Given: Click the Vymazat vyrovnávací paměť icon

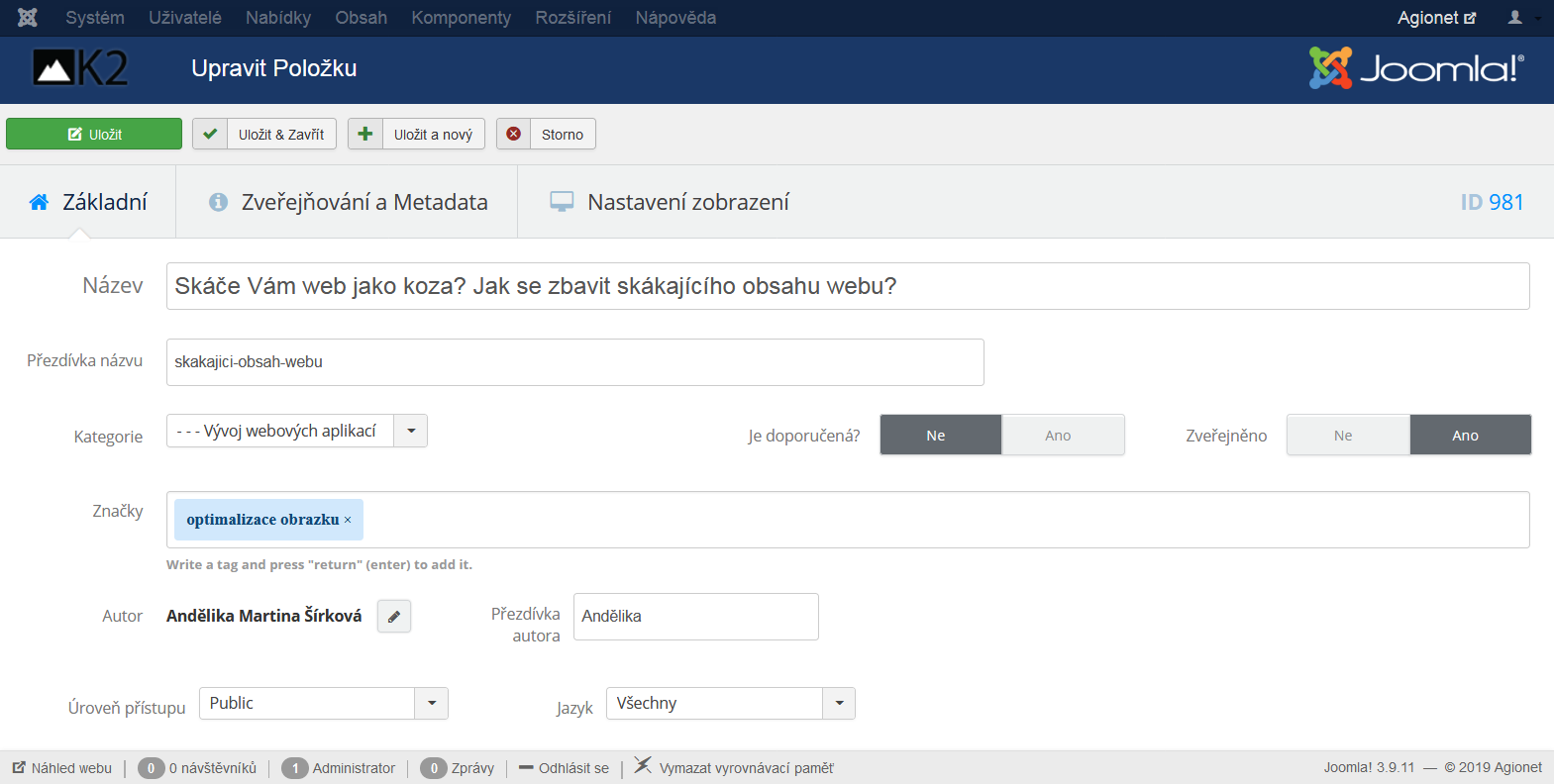Looking at the screenshot, I should click(x=643, y=765).
